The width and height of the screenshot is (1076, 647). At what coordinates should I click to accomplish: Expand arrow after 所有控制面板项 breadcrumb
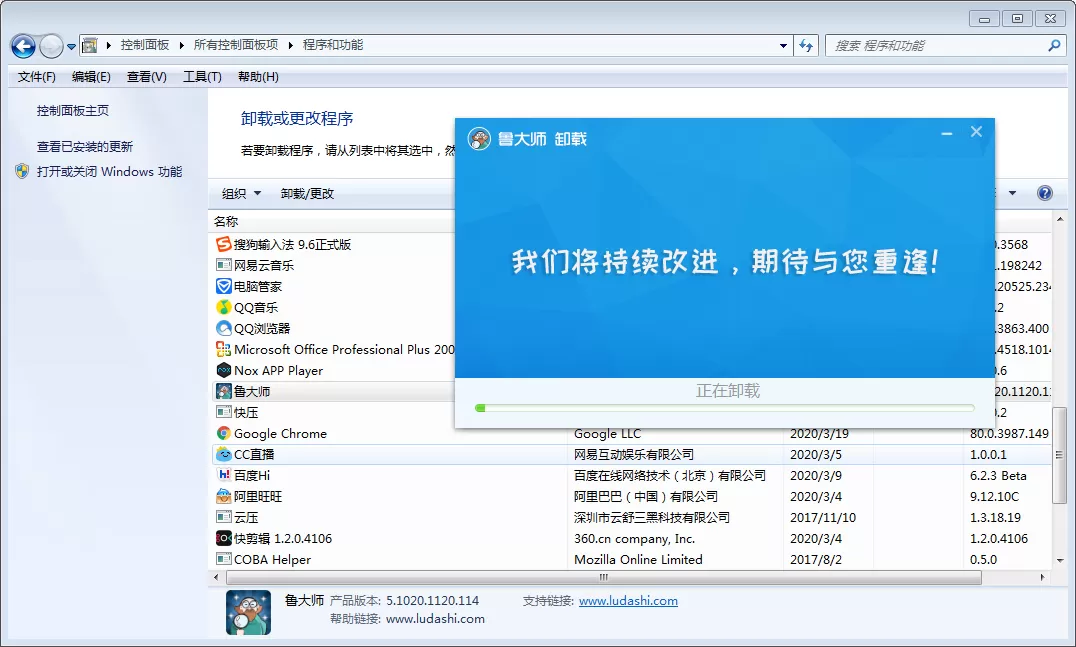pyautogui.click(x=290, y=45)
